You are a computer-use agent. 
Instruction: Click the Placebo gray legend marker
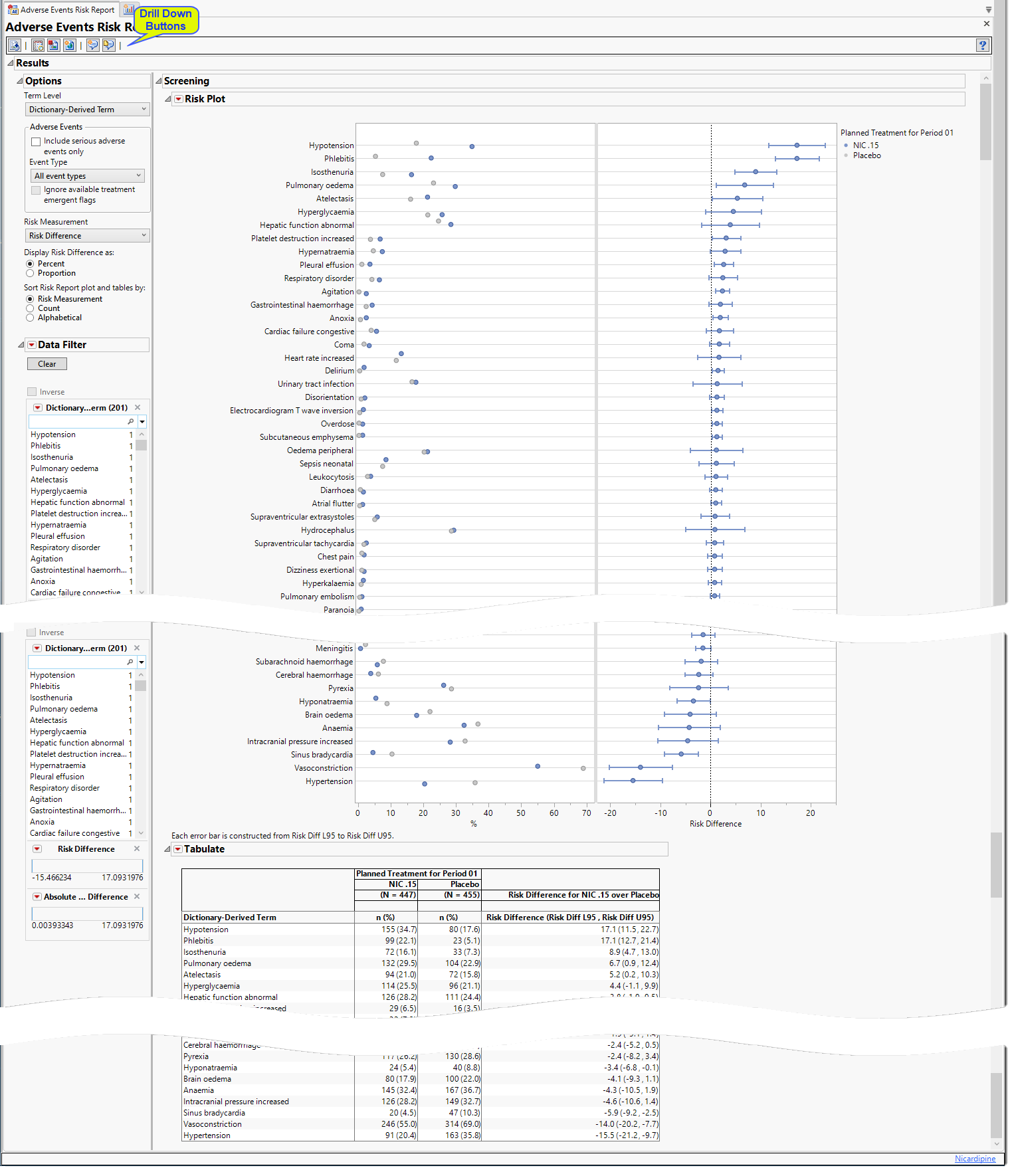click(846, 155)
